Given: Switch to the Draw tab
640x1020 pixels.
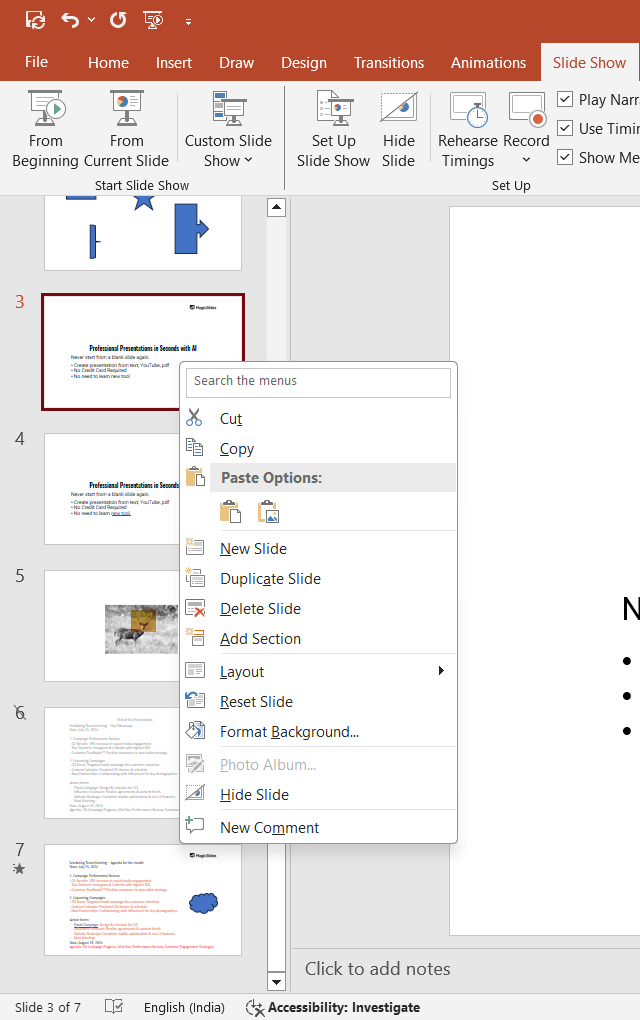Looking at the screenshot, I should click(236, 63).
